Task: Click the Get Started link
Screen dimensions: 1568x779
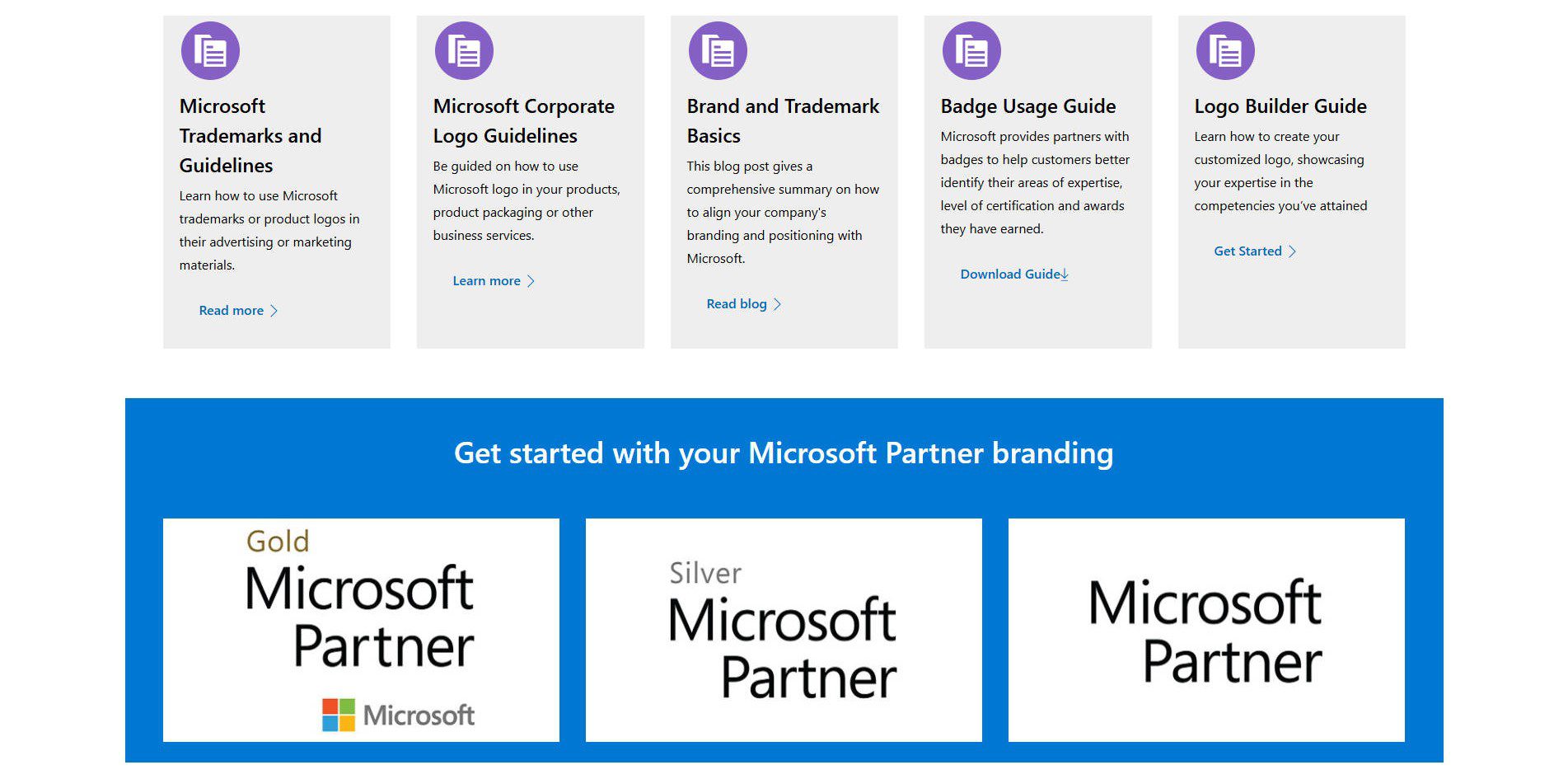Action: tap(1247, 251)
